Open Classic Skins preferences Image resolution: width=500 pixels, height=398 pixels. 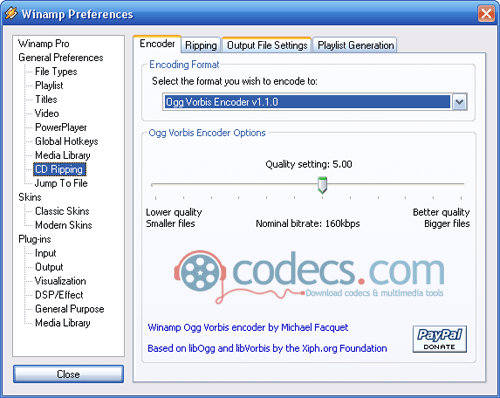[62, 211]
